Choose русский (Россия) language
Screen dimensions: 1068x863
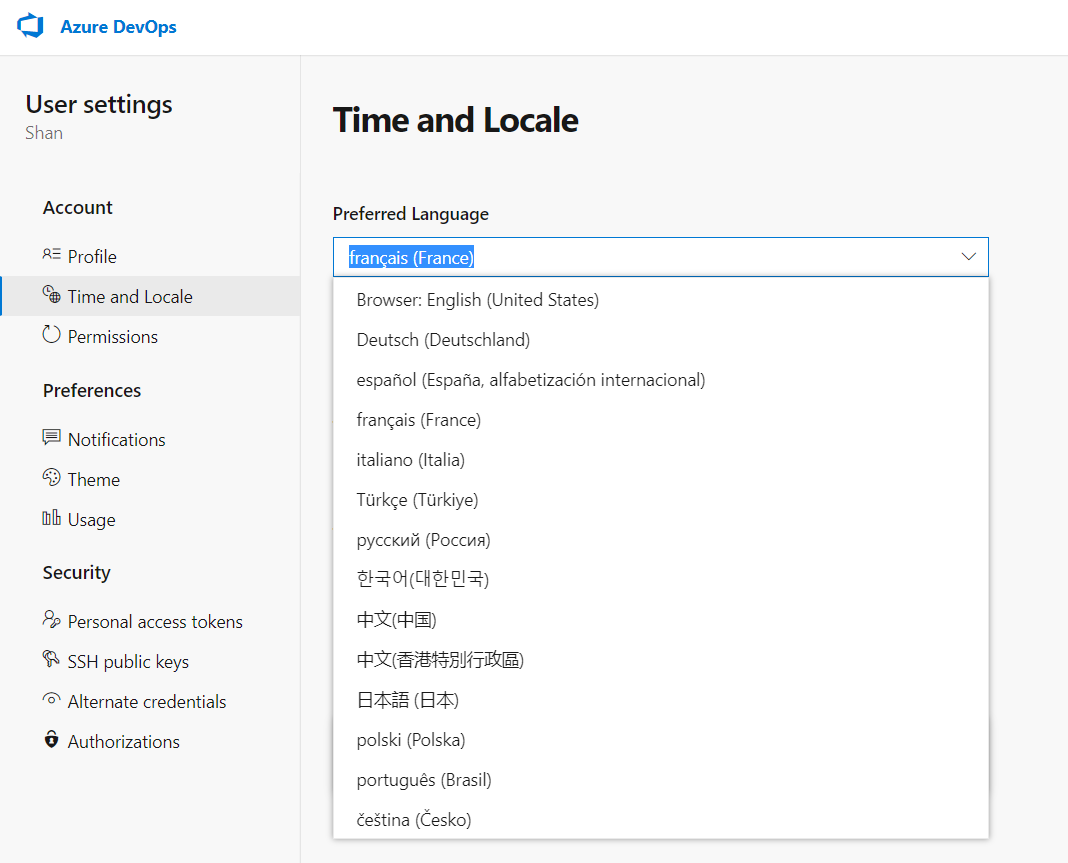[x=661, y=539]
